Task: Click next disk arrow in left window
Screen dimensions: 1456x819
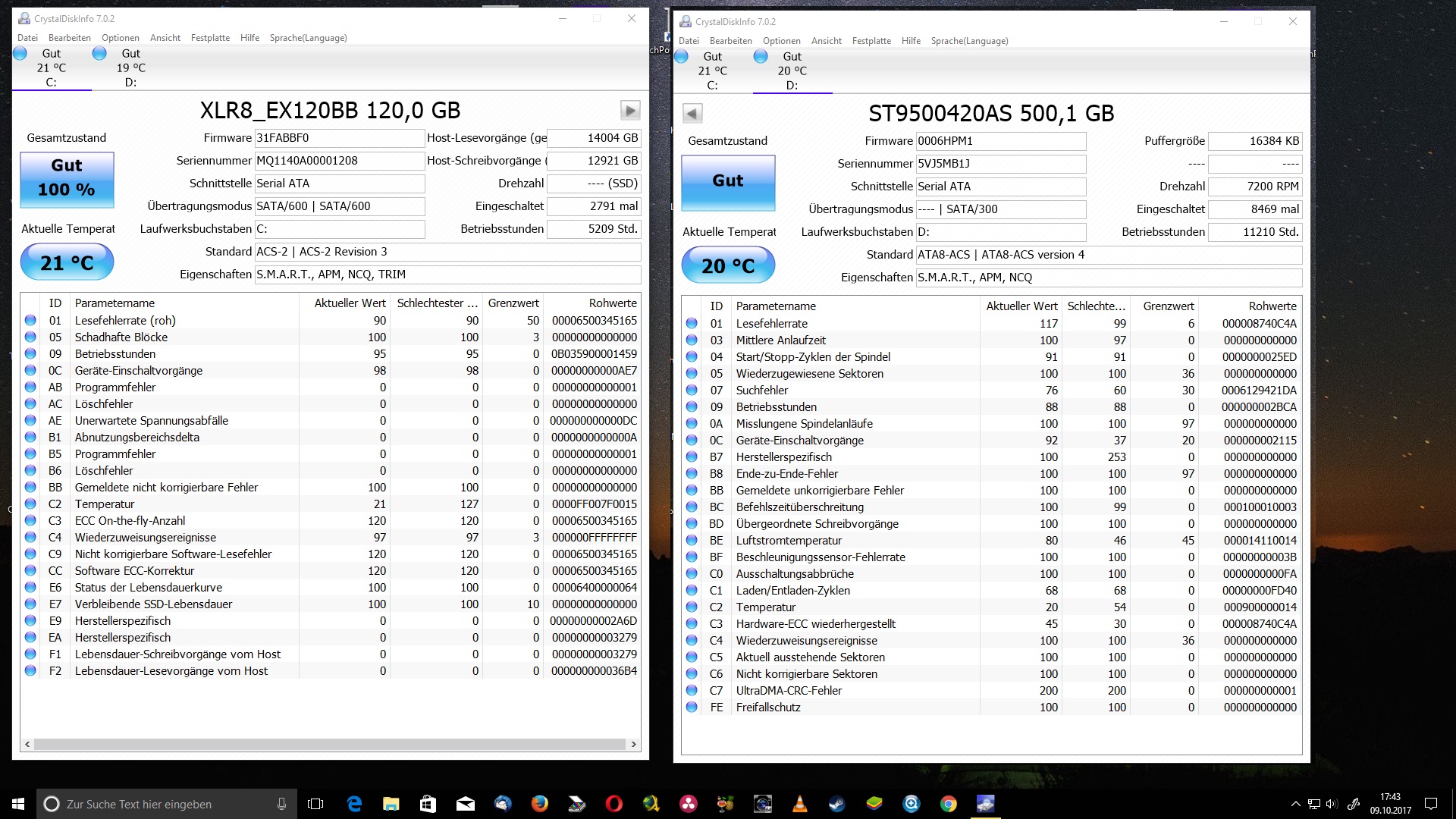Action: pos(630,111)
